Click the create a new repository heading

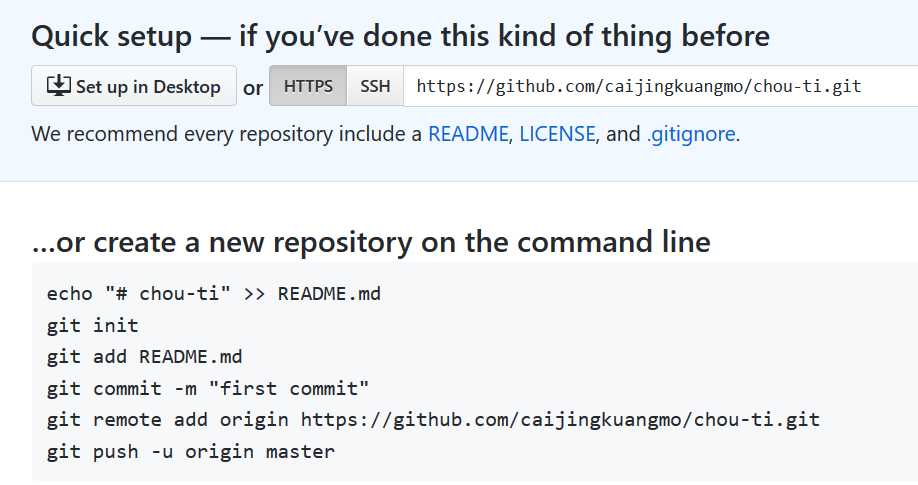(x=371, y=242)
